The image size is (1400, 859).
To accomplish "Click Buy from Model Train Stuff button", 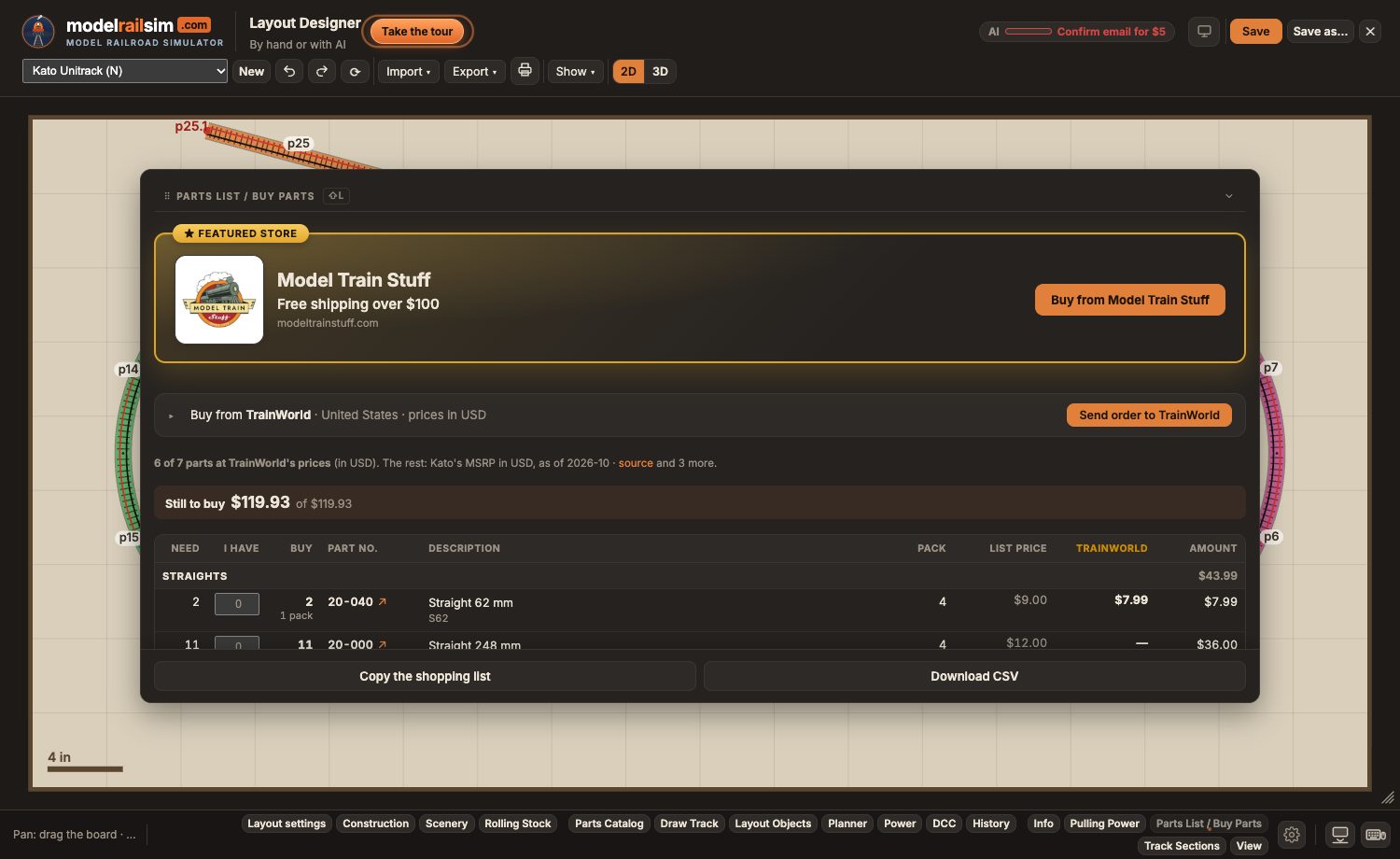I will [1129, 300].
